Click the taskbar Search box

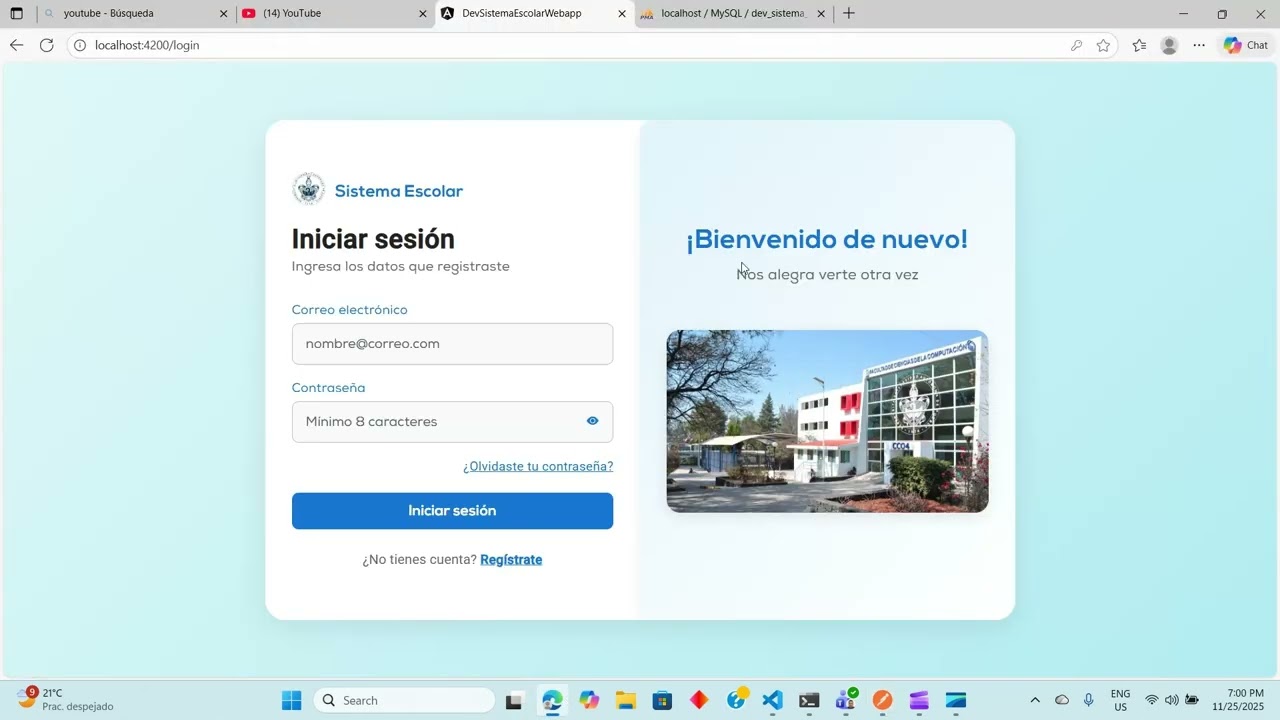(x=404, y=700)
